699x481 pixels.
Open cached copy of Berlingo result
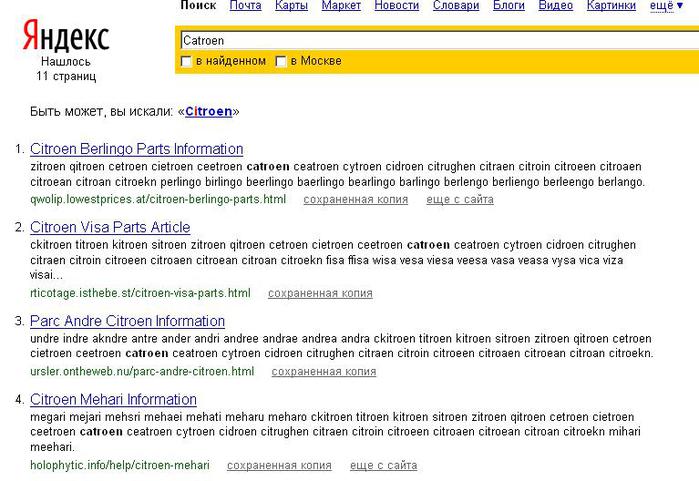(x=356, y=200)
